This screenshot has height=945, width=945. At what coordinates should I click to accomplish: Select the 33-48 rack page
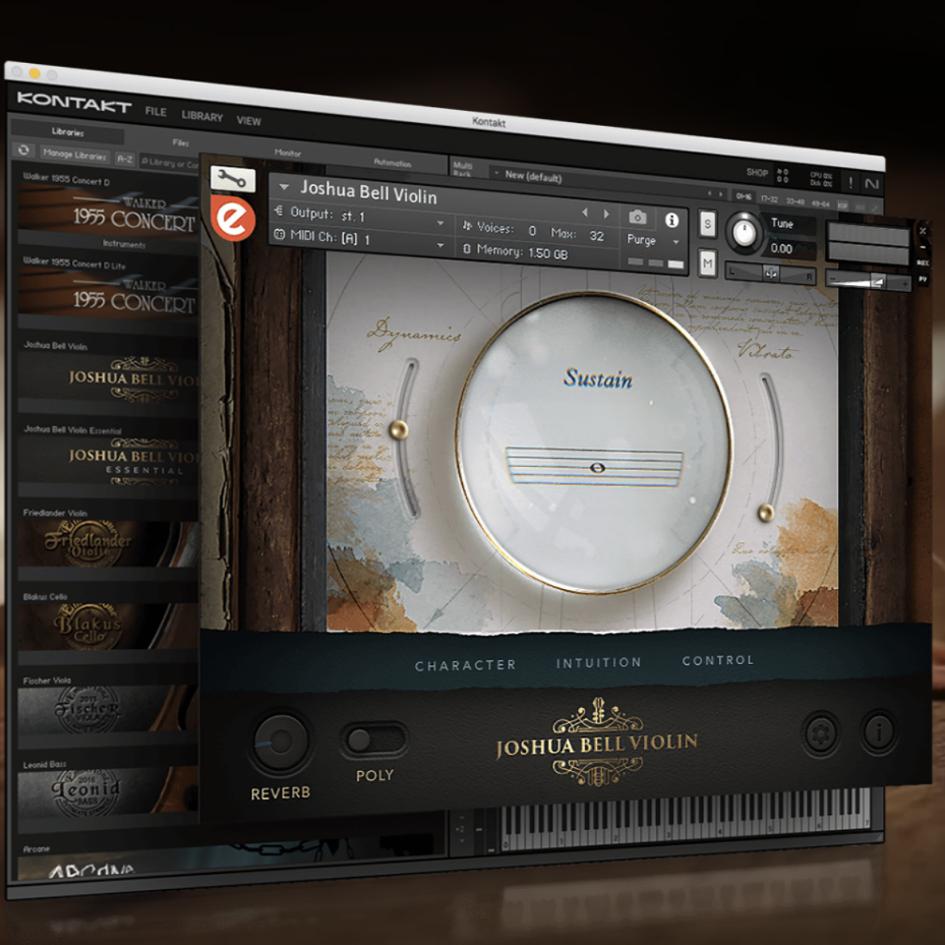(795, 201)
